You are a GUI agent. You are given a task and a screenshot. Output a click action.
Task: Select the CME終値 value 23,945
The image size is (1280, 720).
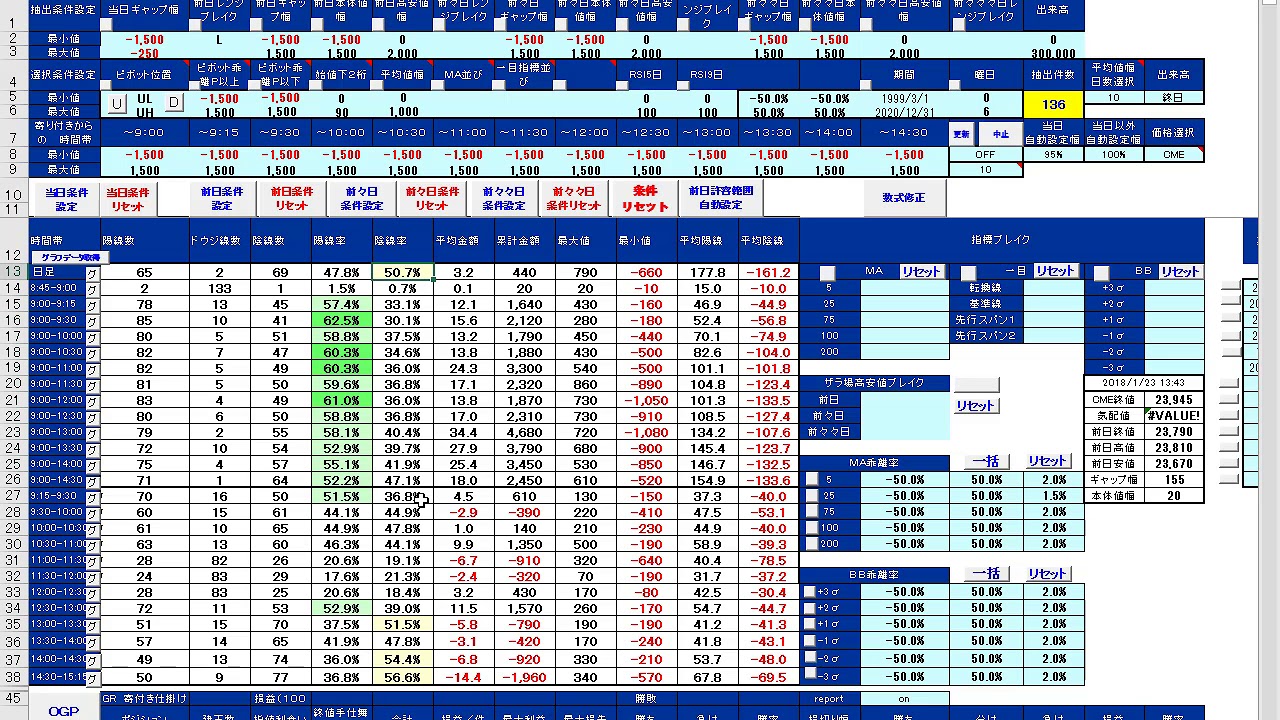pos(1173,400)
